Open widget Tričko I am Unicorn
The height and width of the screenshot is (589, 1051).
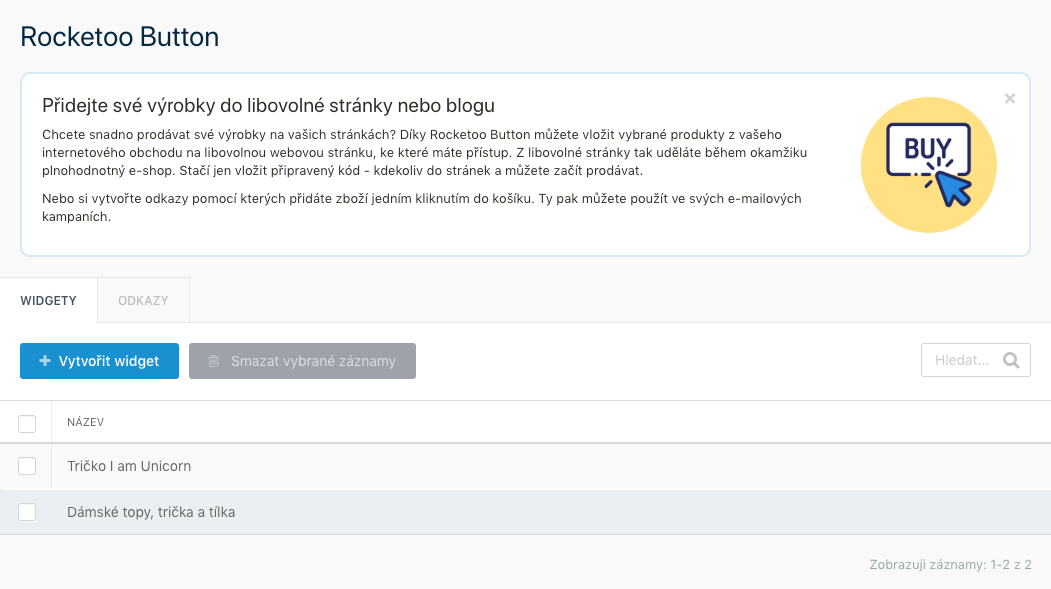(x=129, y=466)
